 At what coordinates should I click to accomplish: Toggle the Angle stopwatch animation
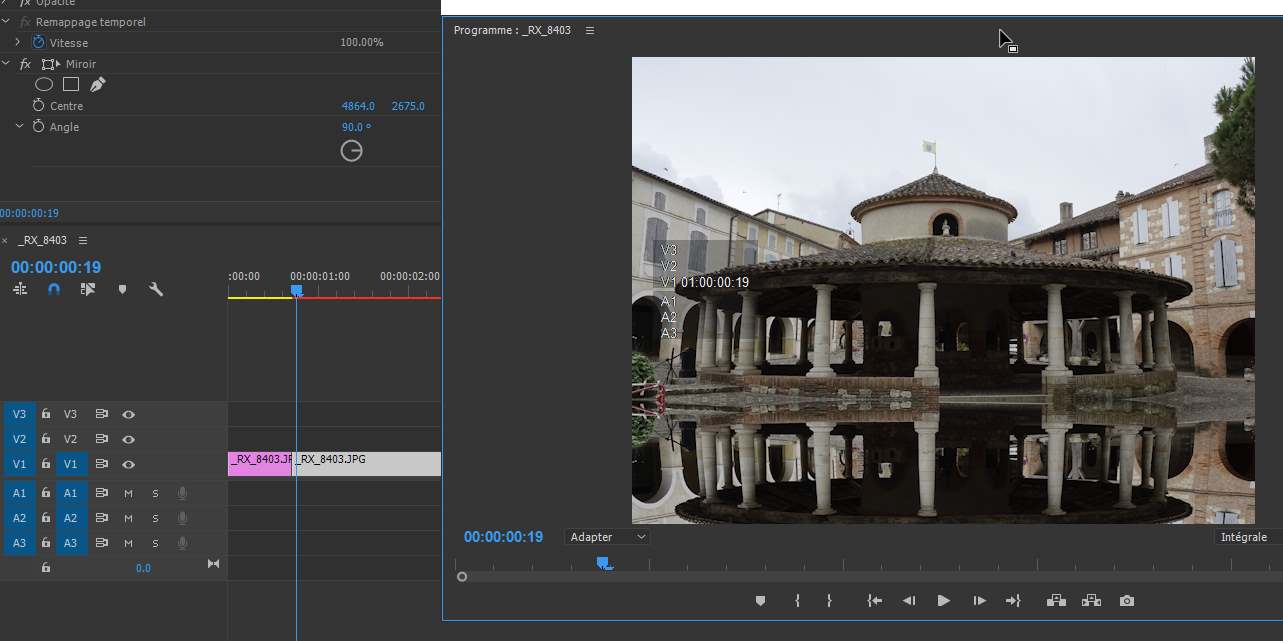coord(39,127)
